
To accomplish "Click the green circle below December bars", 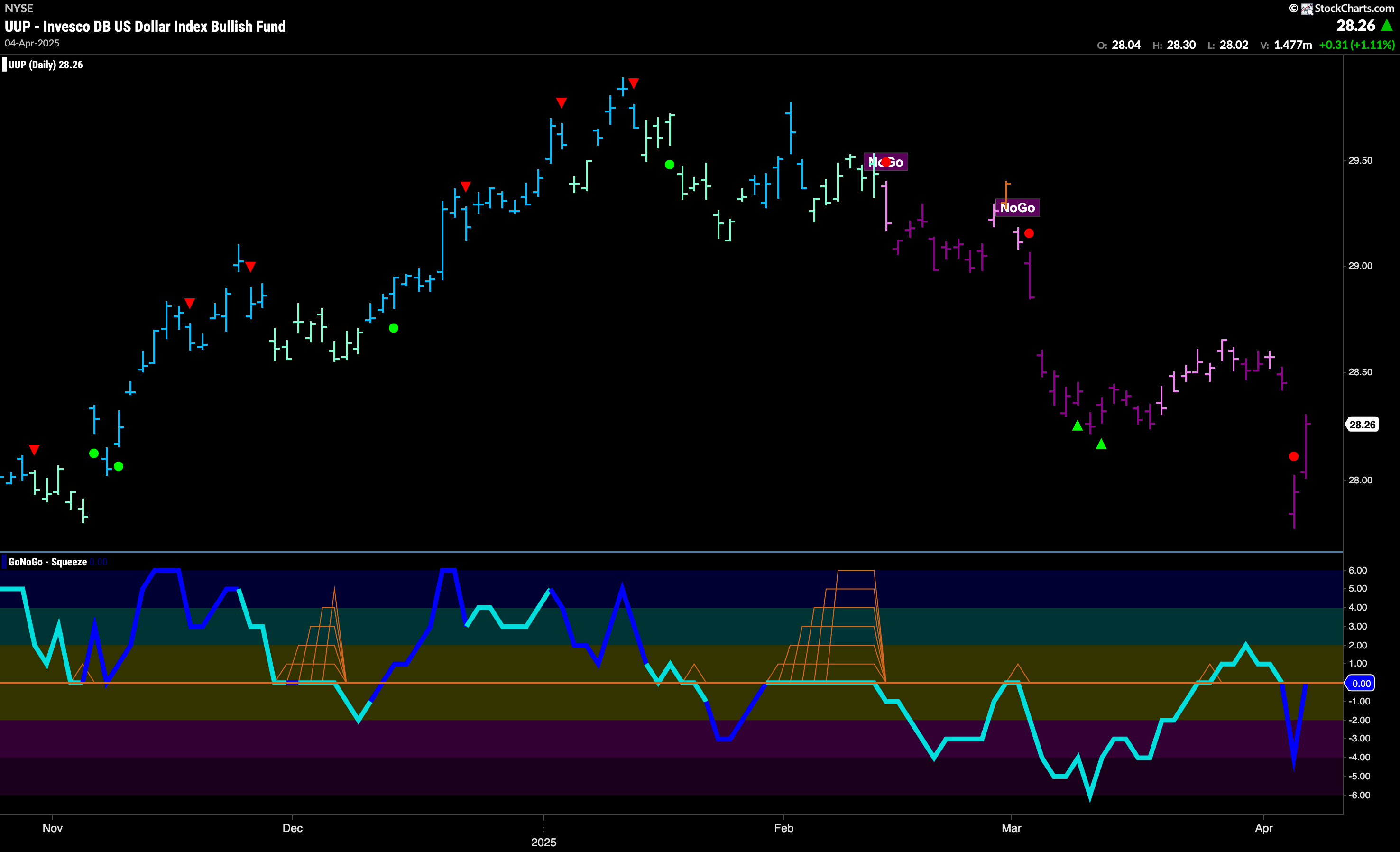I will (394, 328).
